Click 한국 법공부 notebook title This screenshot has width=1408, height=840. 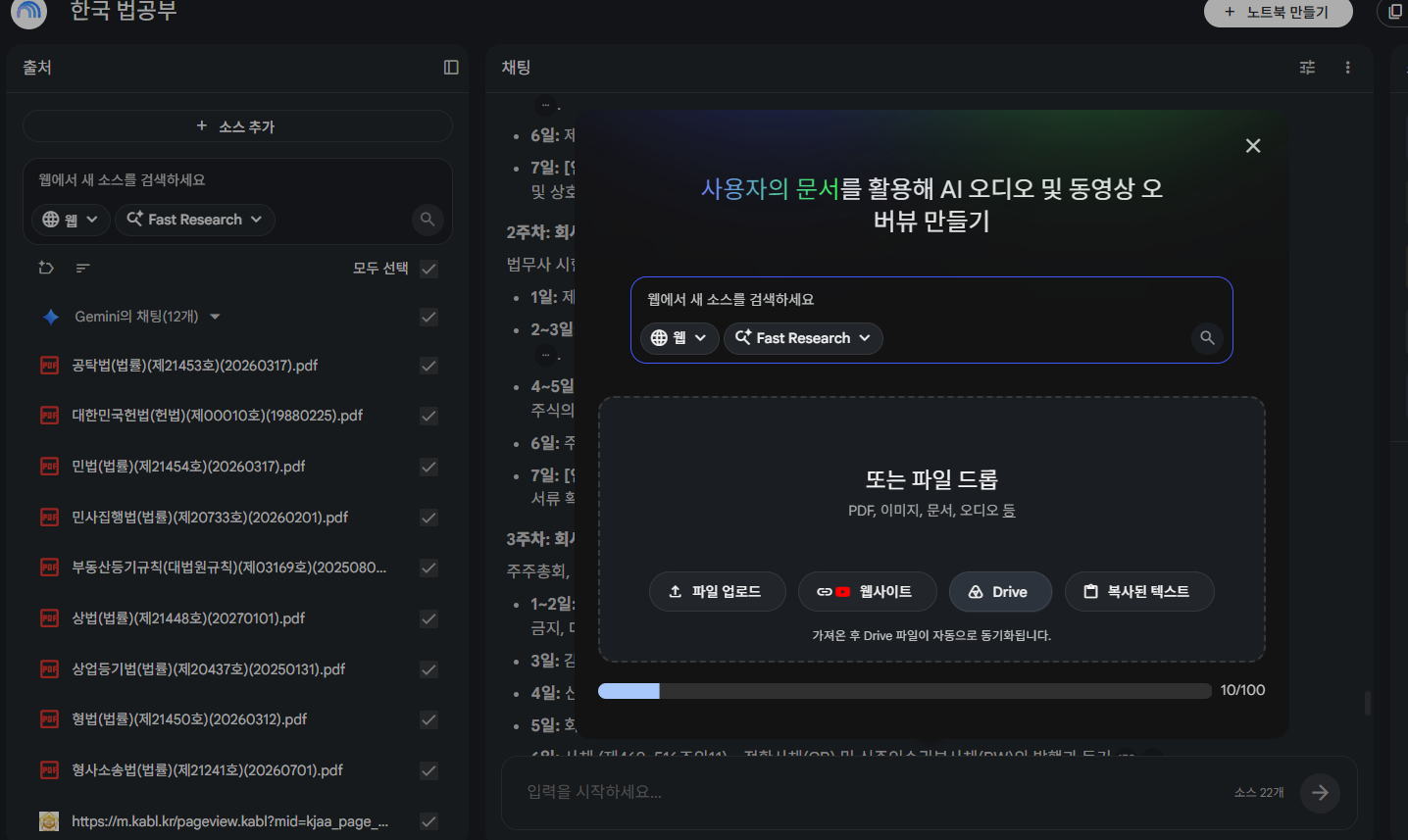tap(124, 11)
